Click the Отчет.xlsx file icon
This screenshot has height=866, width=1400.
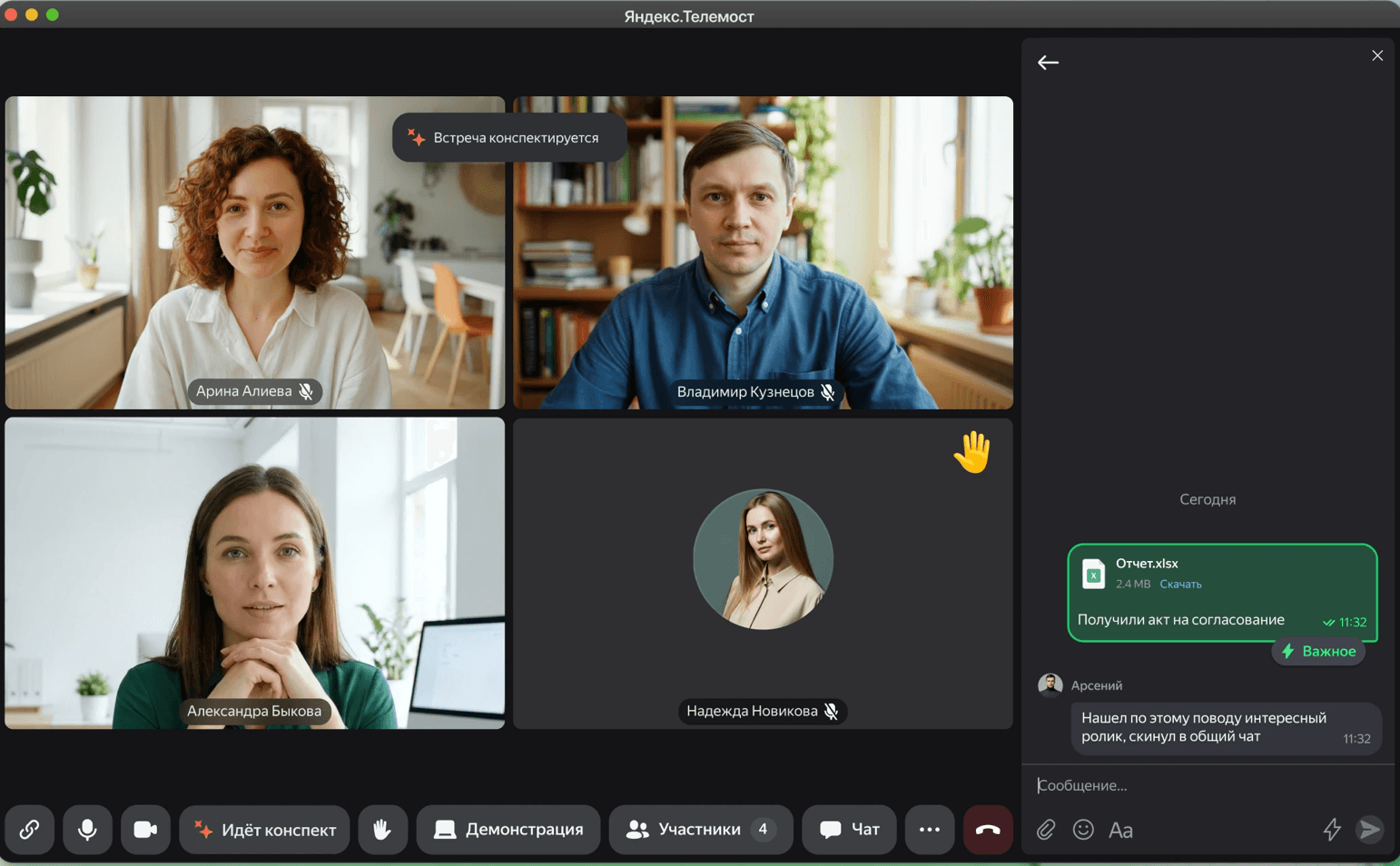pyautogui.click(x=1093, y=574)
